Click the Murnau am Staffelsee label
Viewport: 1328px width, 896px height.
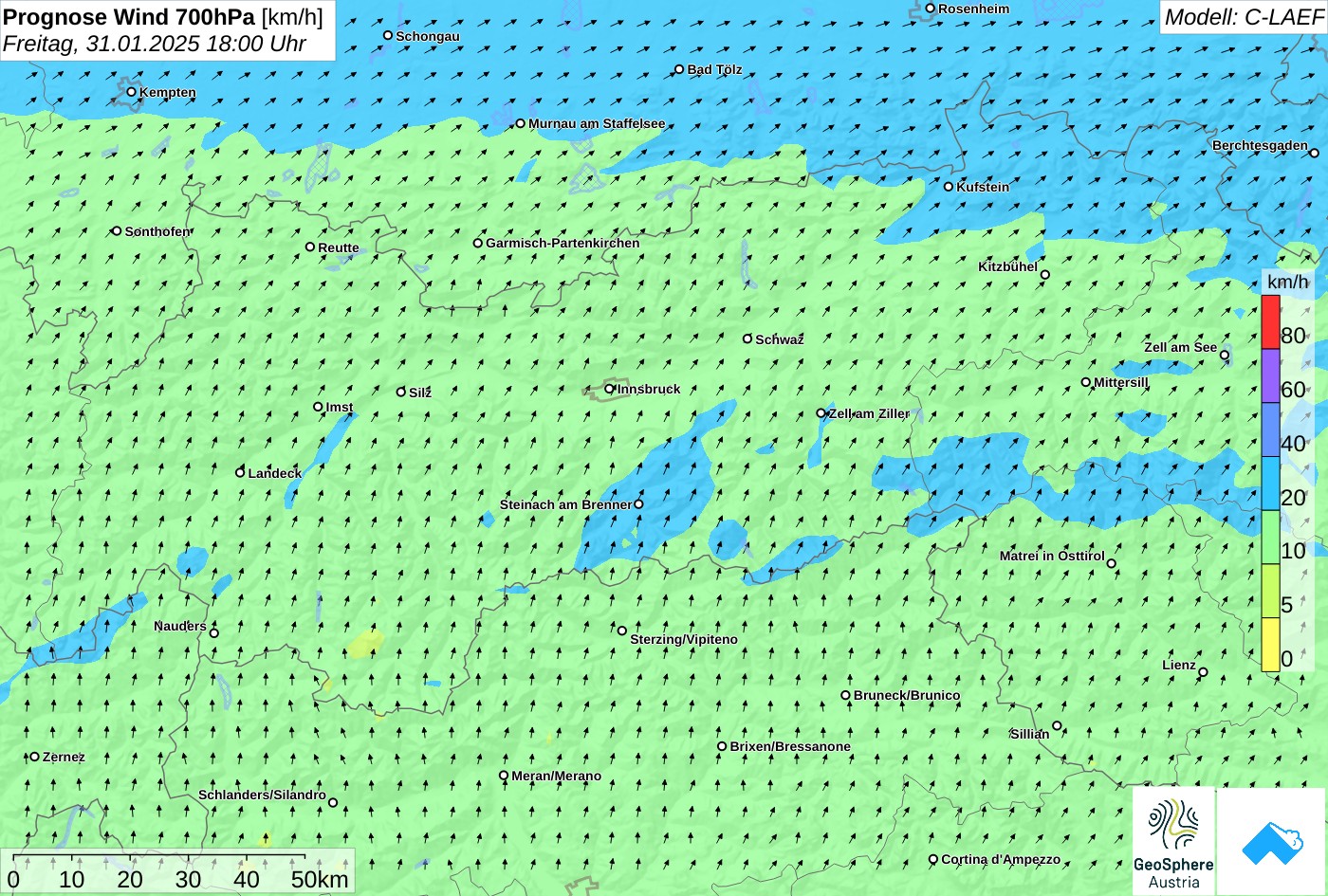point(597,124)
